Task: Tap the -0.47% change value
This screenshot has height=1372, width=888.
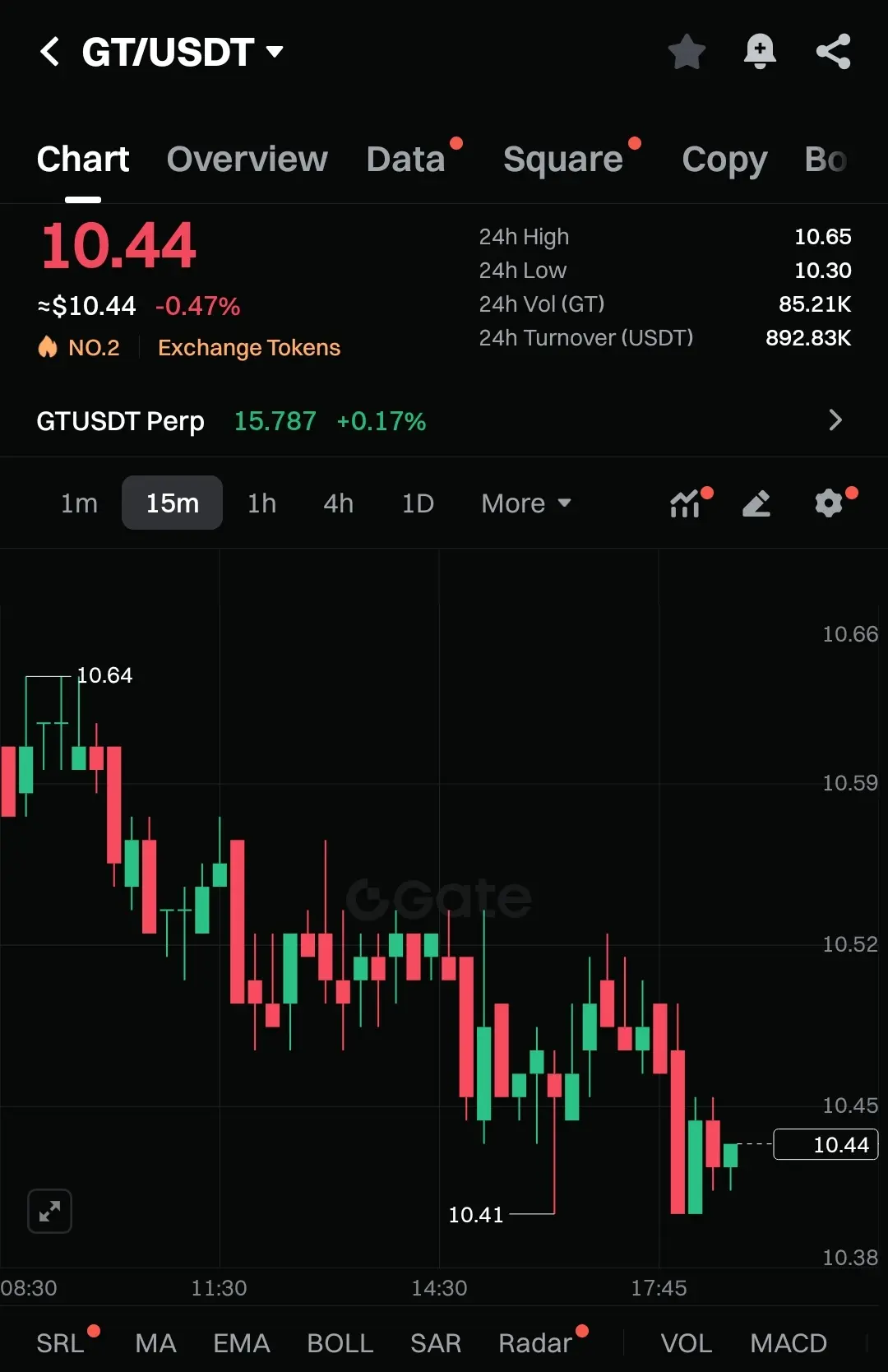Action: tap(197, 306)
